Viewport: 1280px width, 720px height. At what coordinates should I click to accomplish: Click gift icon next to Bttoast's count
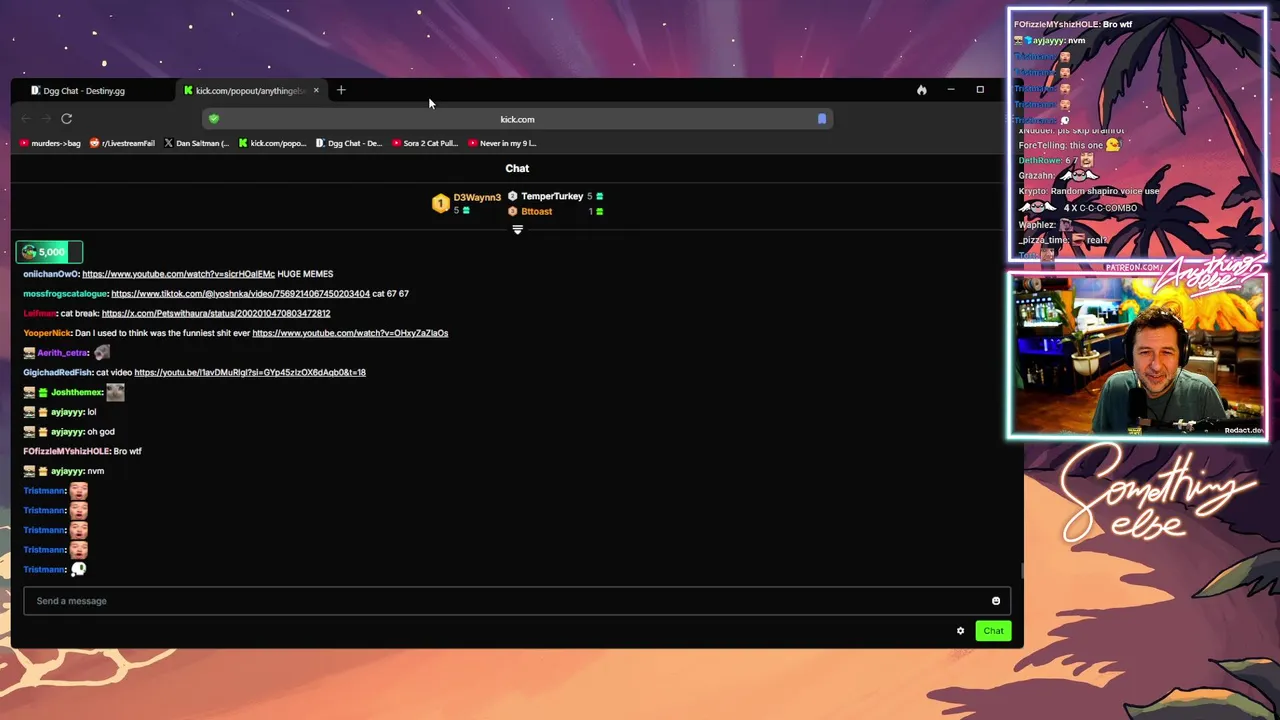click(x=599, y=211)
